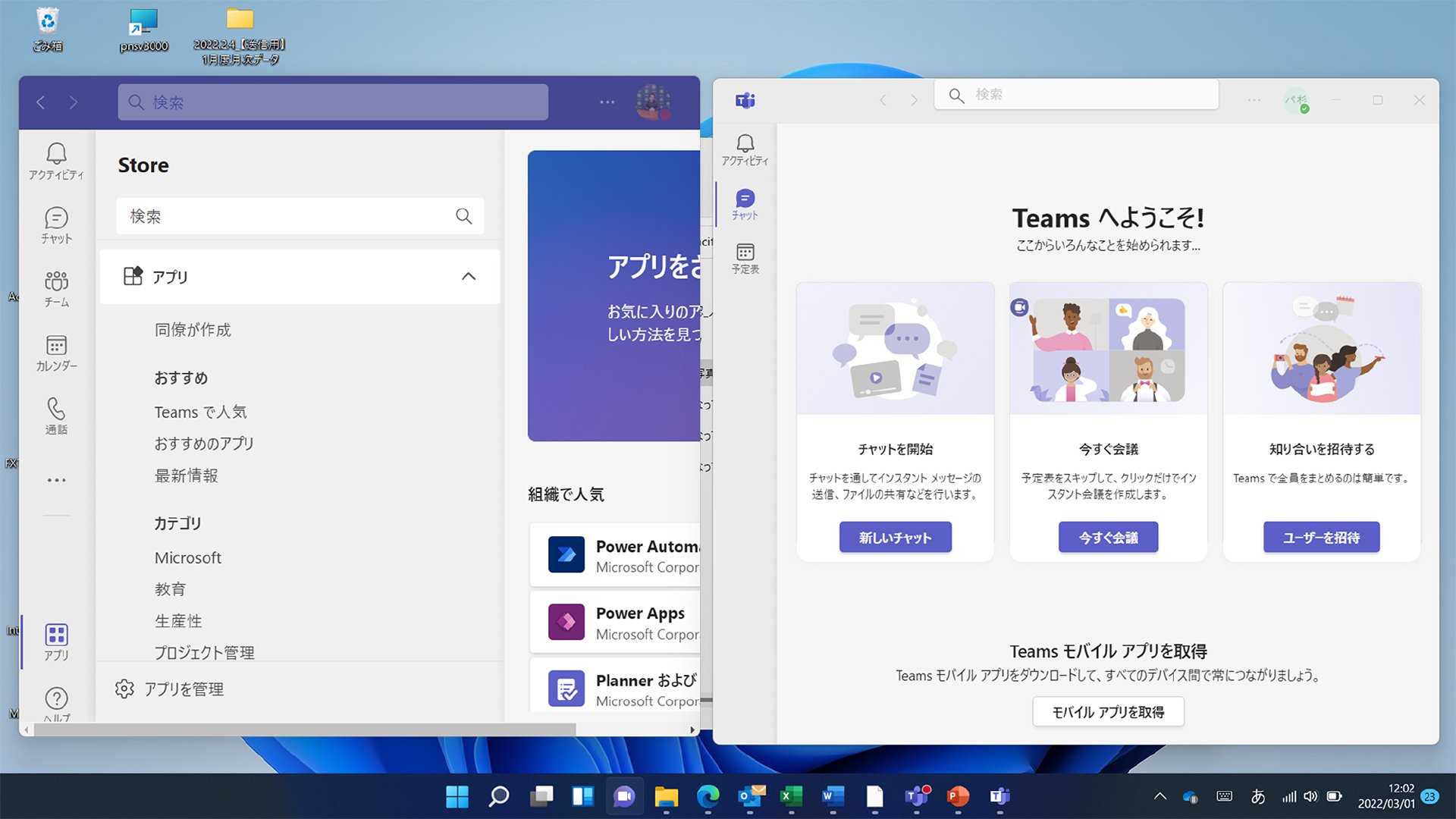The height and width of the screenshot is (819, 1456).
Task: Click the 知り合いを招待する illustration
Action: [1321, 348]
